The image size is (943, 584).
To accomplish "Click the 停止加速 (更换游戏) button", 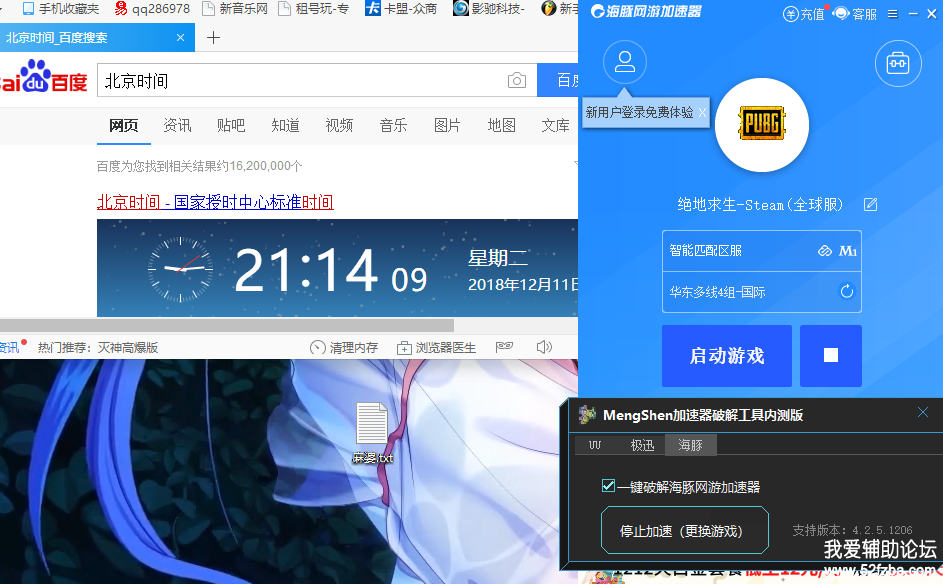I will (684, 530).
